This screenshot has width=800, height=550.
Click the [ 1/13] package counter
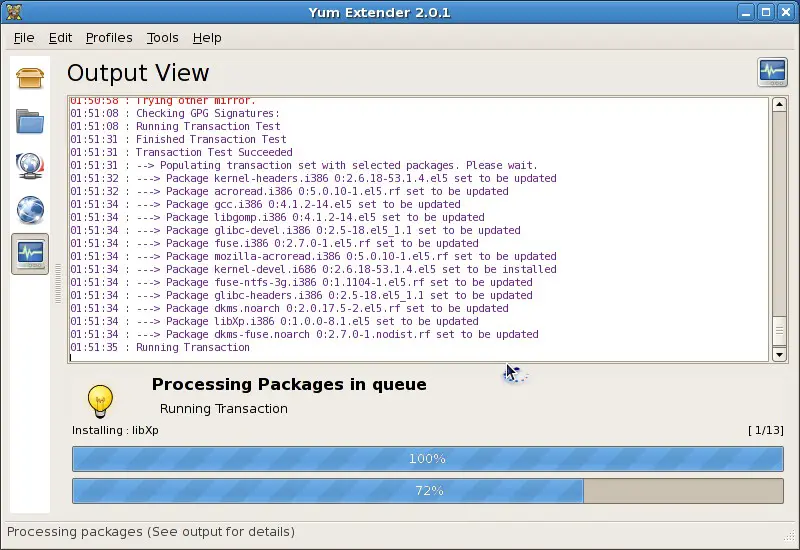click(766, 430)
